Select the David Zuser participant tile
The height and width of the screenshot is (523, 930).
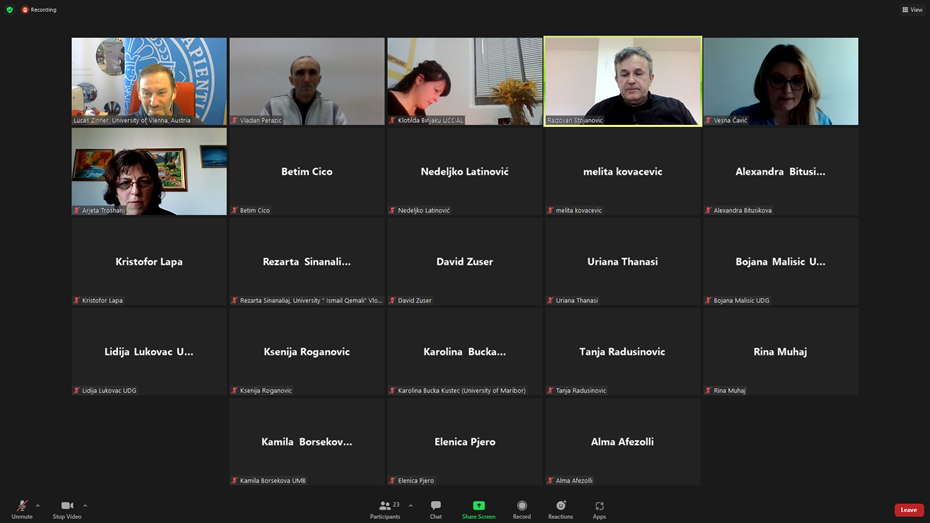pos(464,262)
